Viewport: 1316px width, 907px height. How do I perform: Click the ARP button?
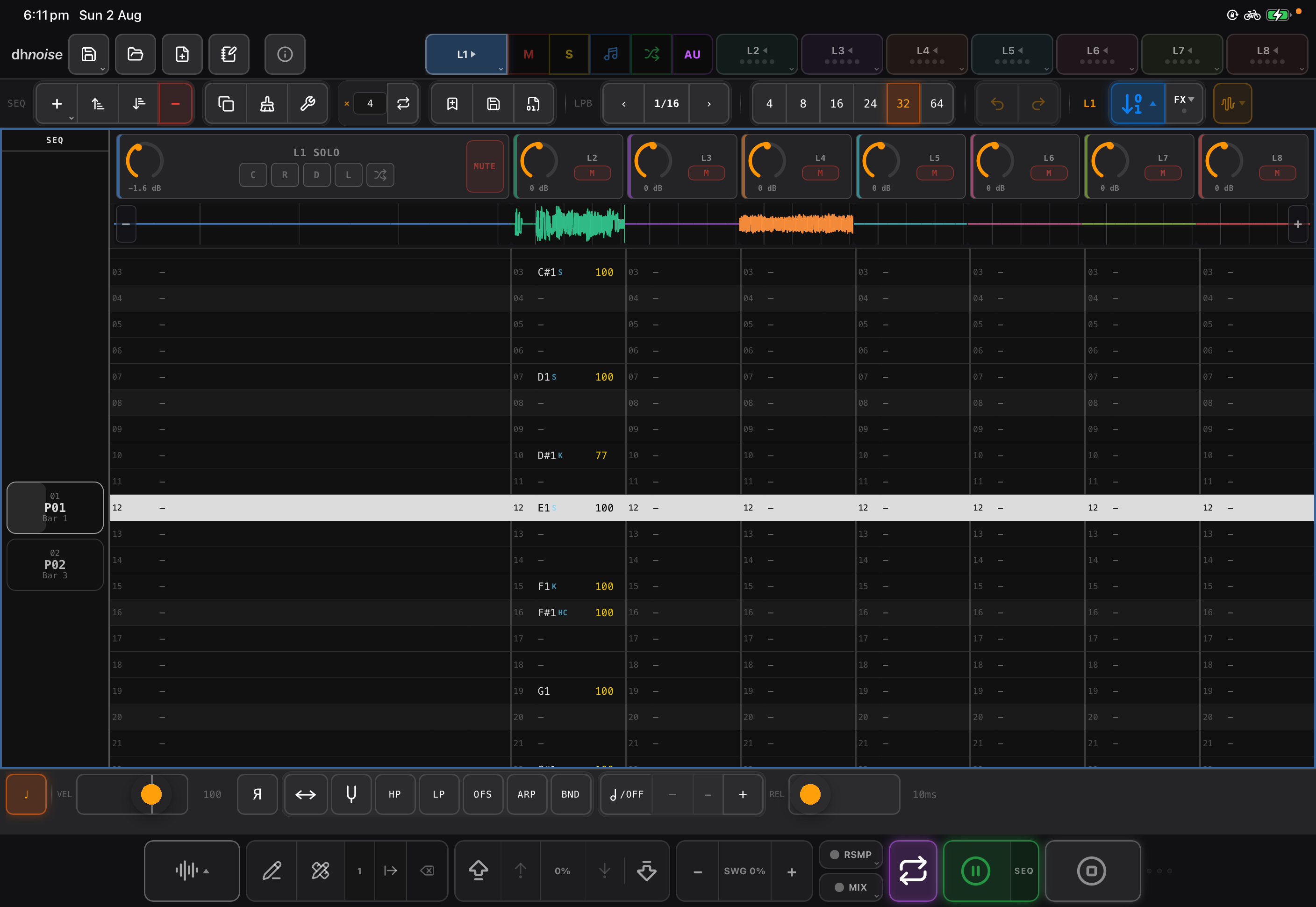coord(527,794)
